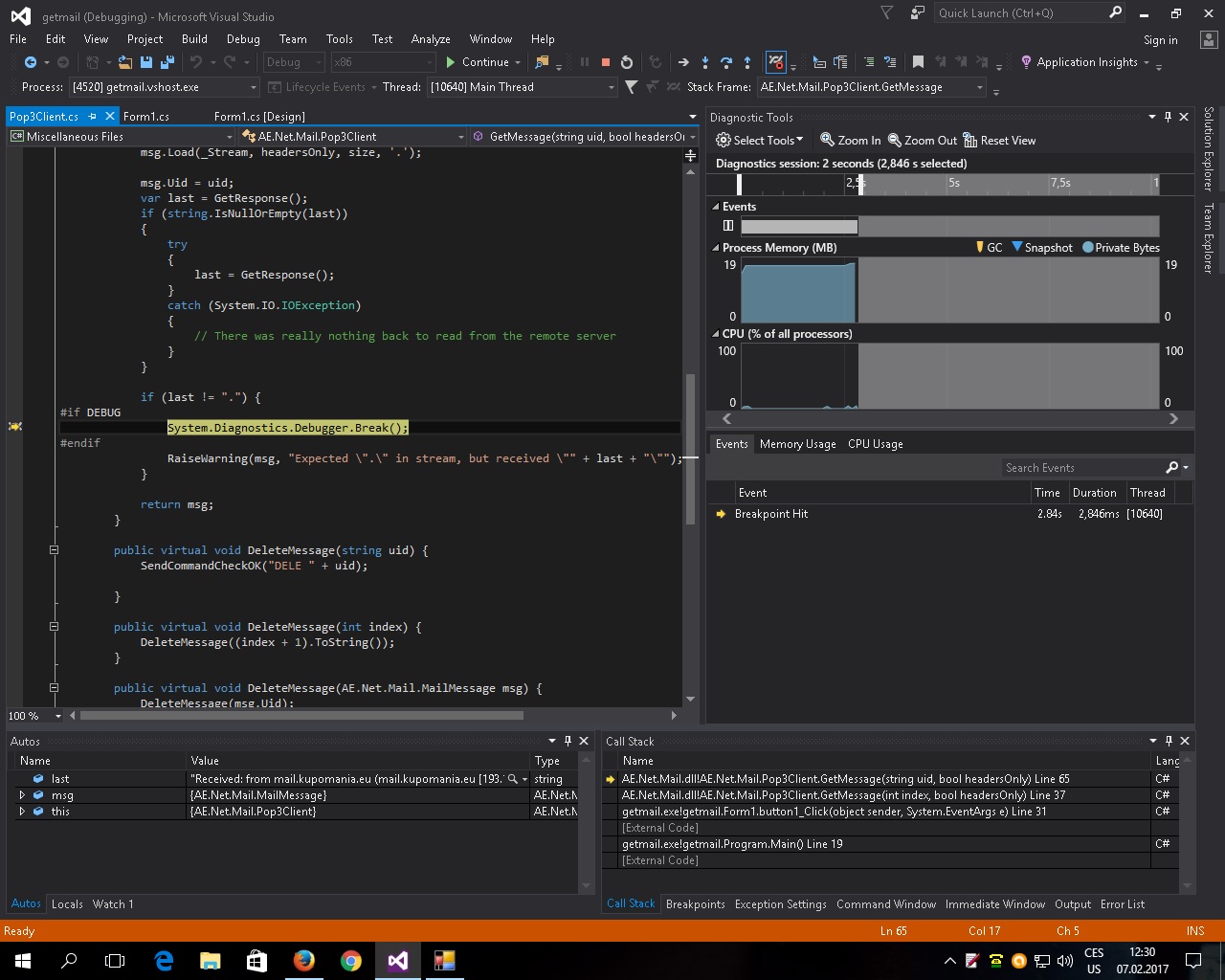The width and height of the screenshot is (1225, 980).
Task: Click the Step Out icon
Action: pos(747,62)
